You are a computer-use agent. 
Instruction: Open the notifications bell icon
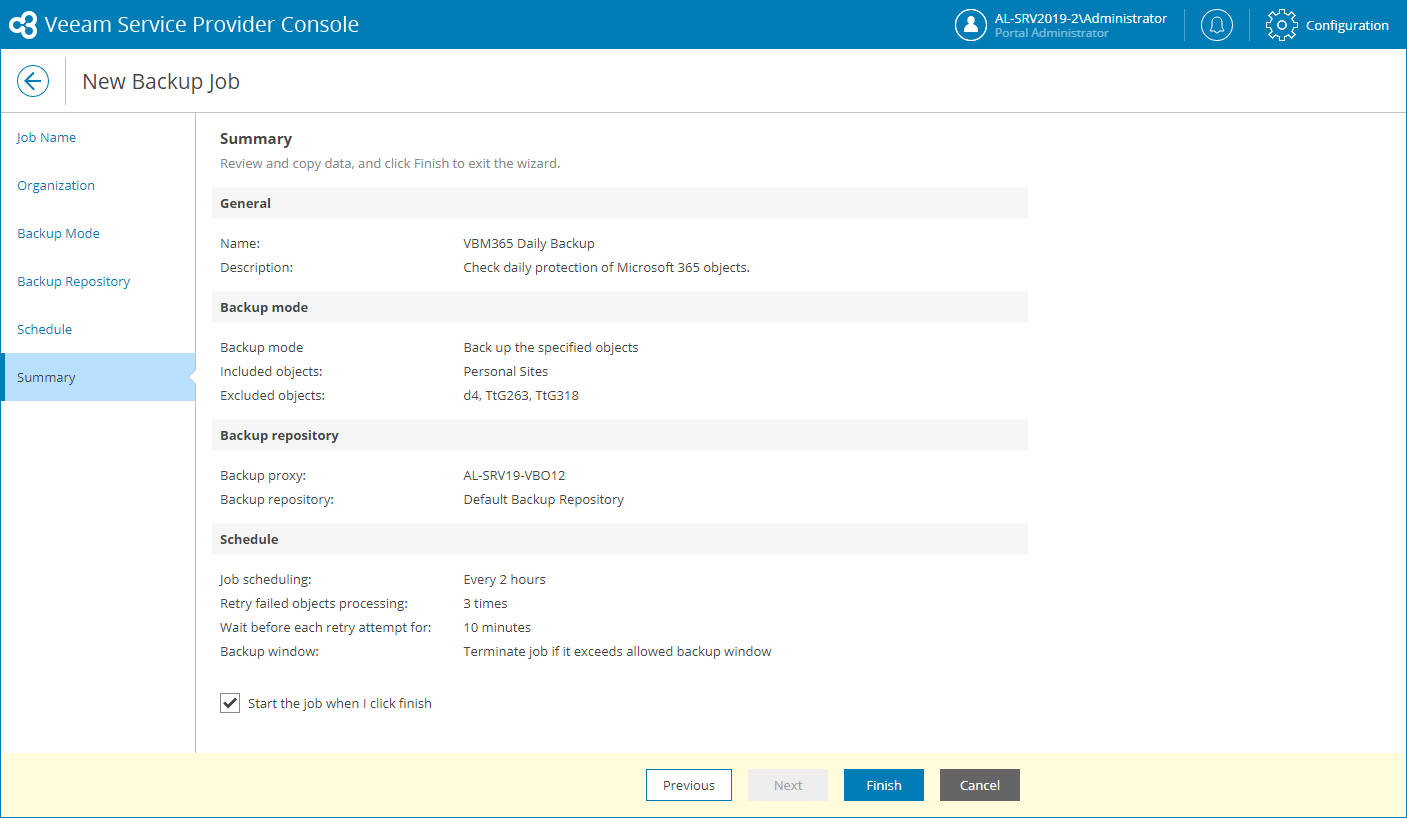point(1217,25)
